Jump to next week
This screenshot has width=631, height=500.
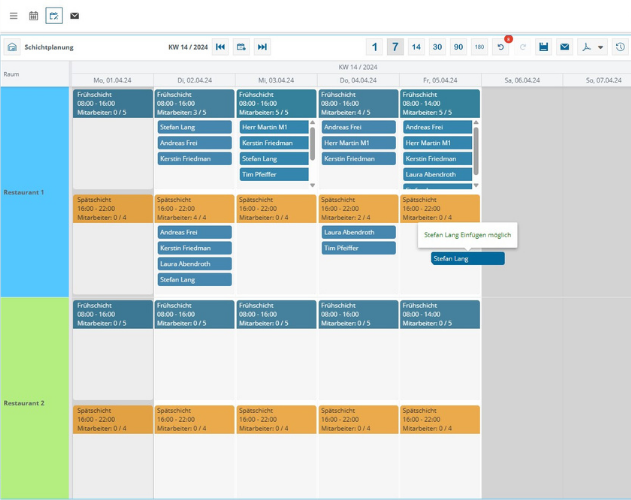(x=262, y=47)
